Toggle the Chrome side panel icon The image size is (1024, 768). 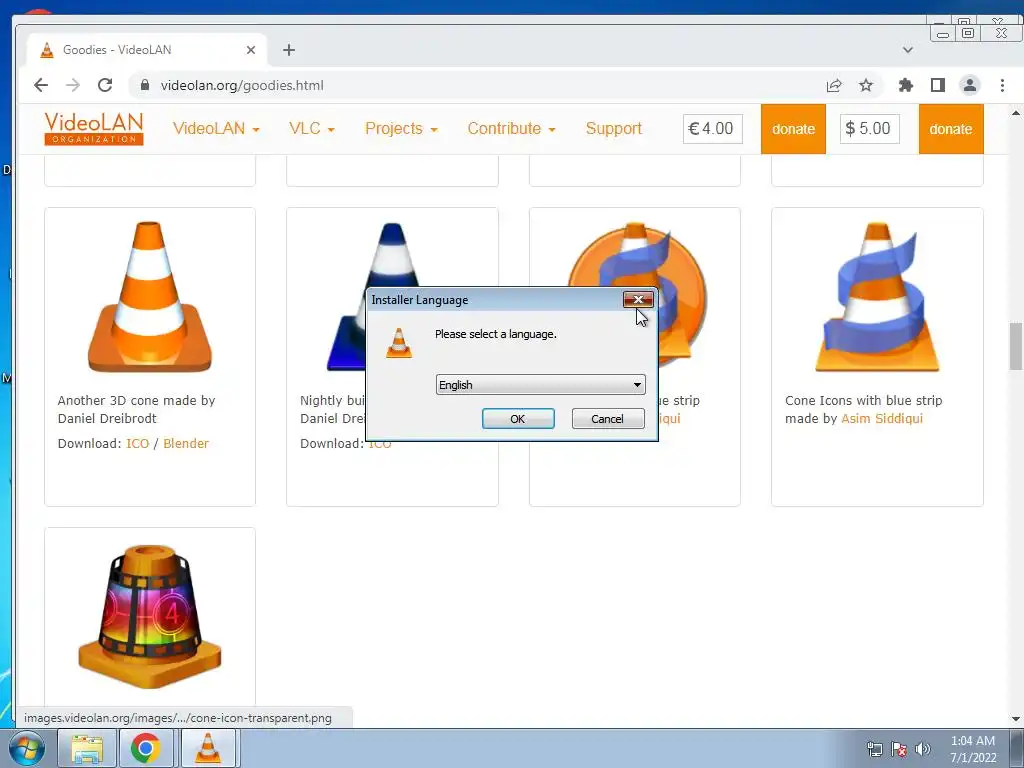coord(938,85)
